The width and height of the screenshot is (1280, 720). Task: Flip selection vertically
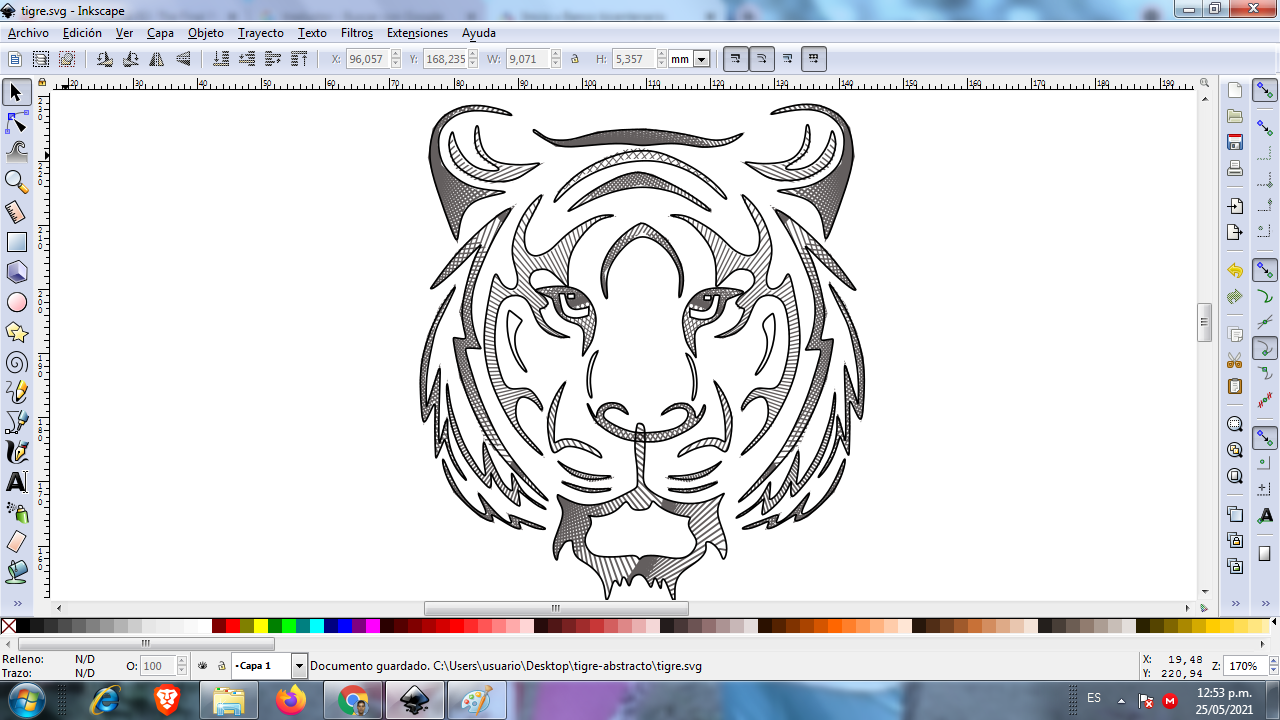coord(183,59)
